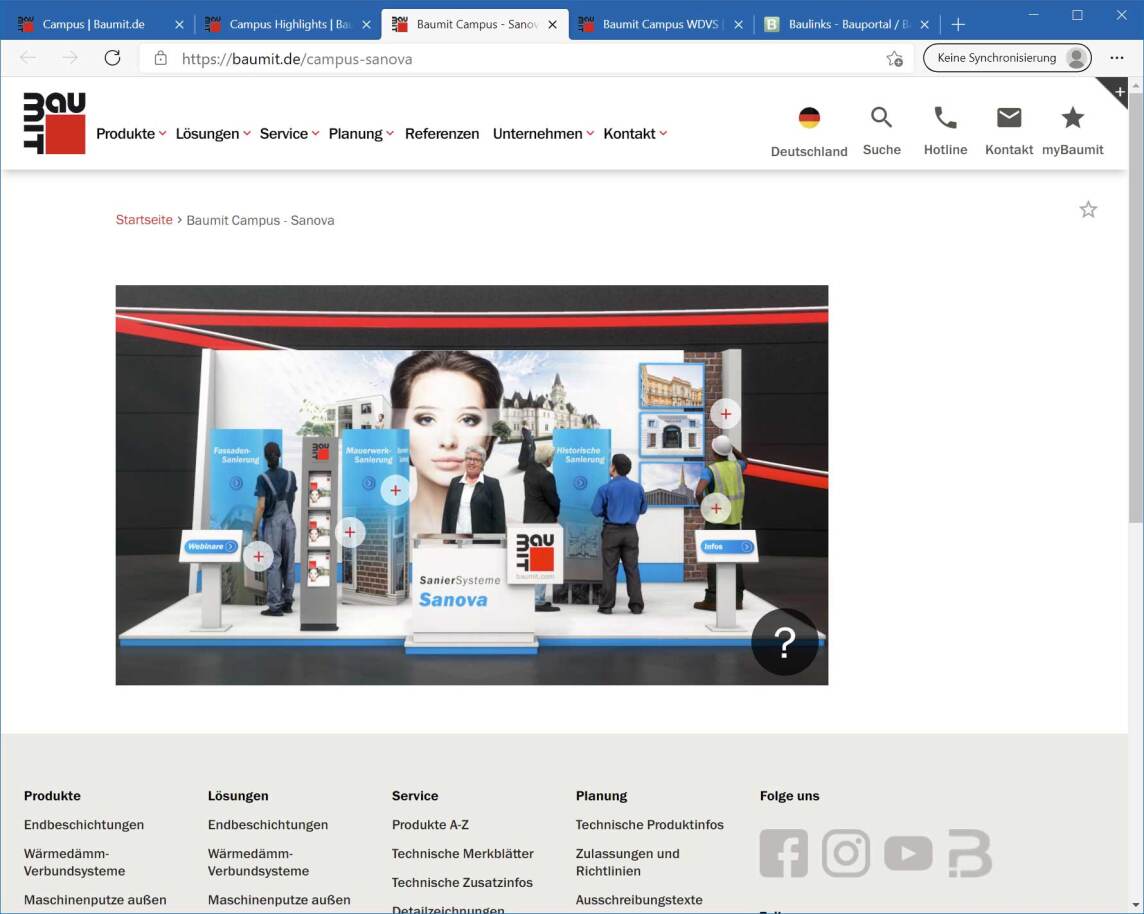Click the plus hotspot next to brochure stand
Viewport: 1144px width, 914px height.
pyautogui.click(x=349, y=532)
